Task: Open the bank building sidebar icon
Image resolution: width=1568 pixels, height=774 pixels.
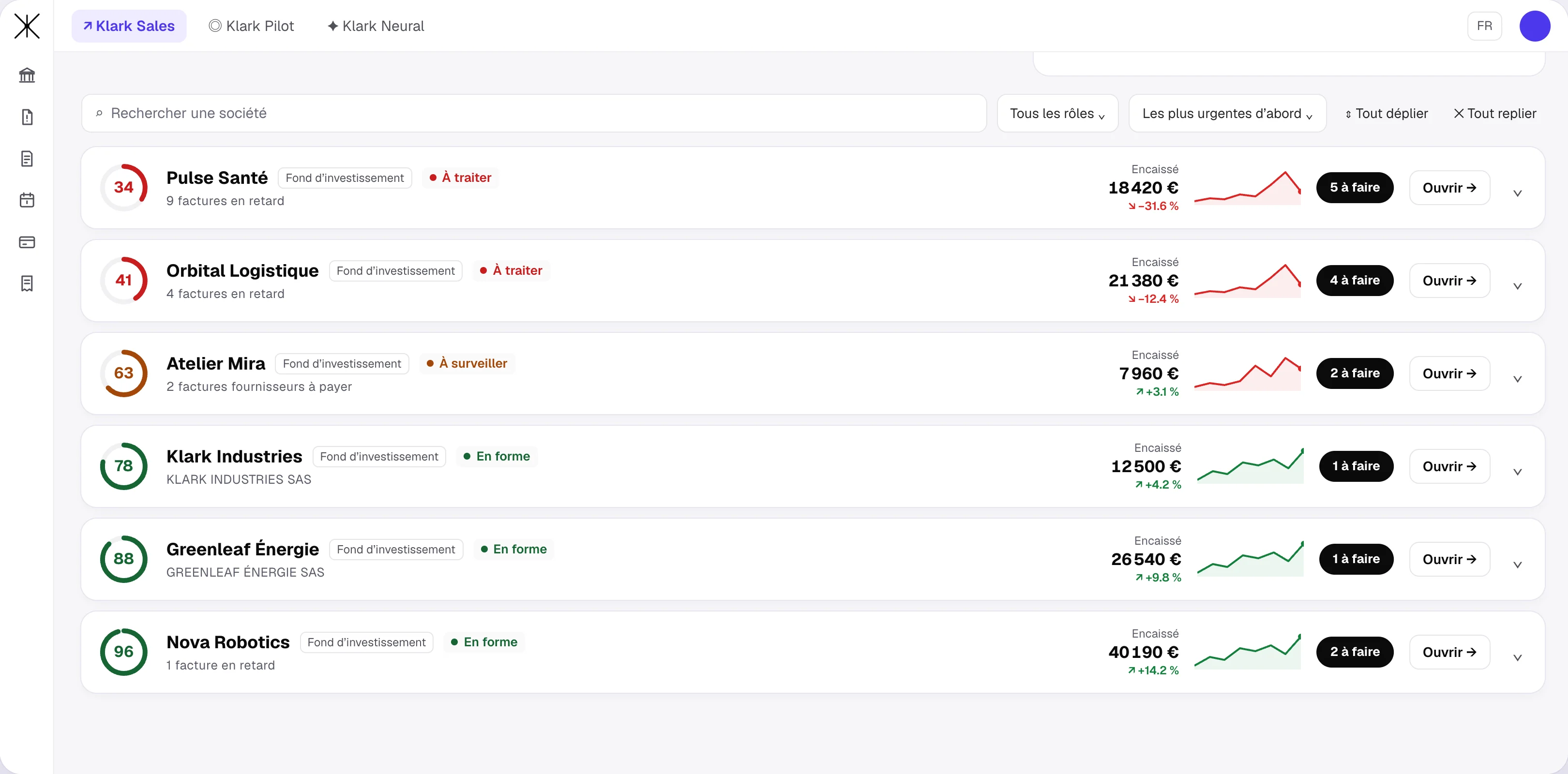Action: tap(27, 75)
